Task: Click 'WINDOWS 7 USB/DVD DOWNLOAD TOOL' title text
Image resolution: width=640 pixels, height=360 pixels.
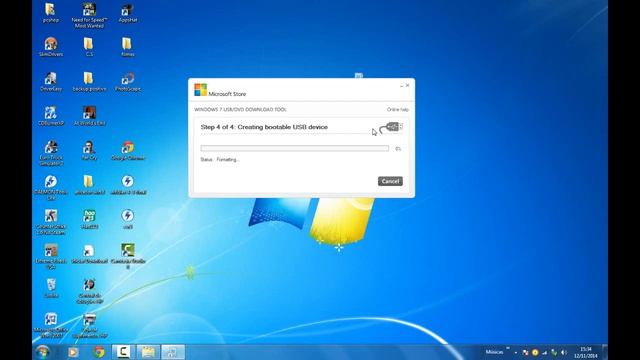Action: tap(240, 110)
